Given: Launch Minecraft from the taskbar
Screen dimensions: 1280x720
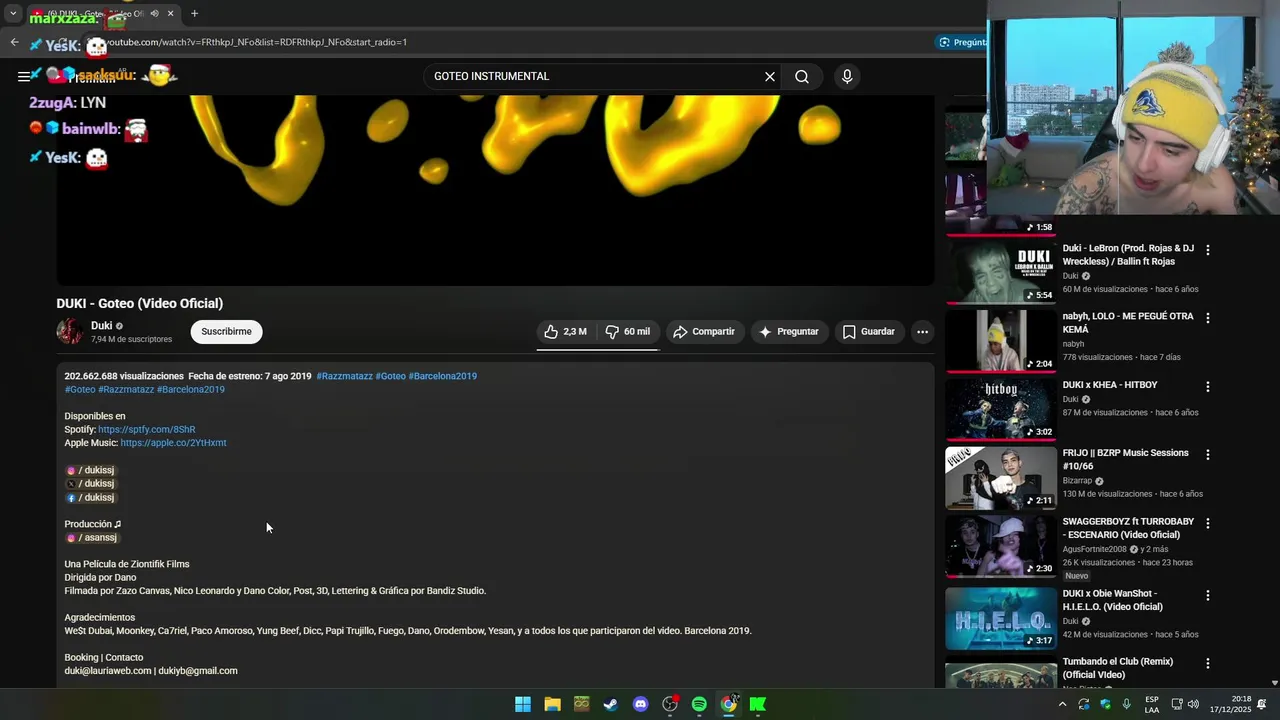Looking at the screenshot, I should point(581,704).
